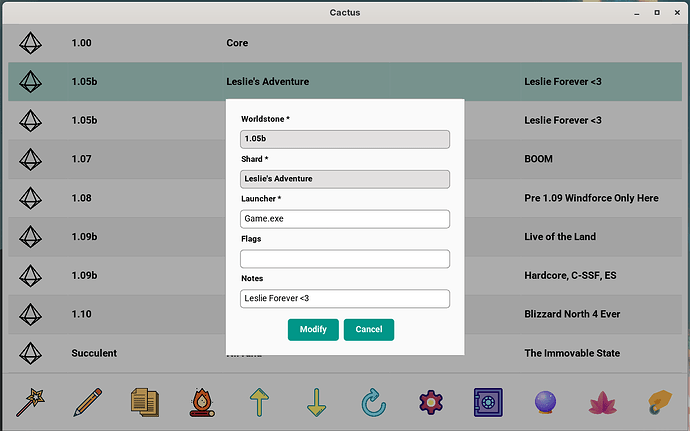Focus the Launcher field containing Game.exe
This screenshot has width=690, height=431.
[x=345, y=219]
